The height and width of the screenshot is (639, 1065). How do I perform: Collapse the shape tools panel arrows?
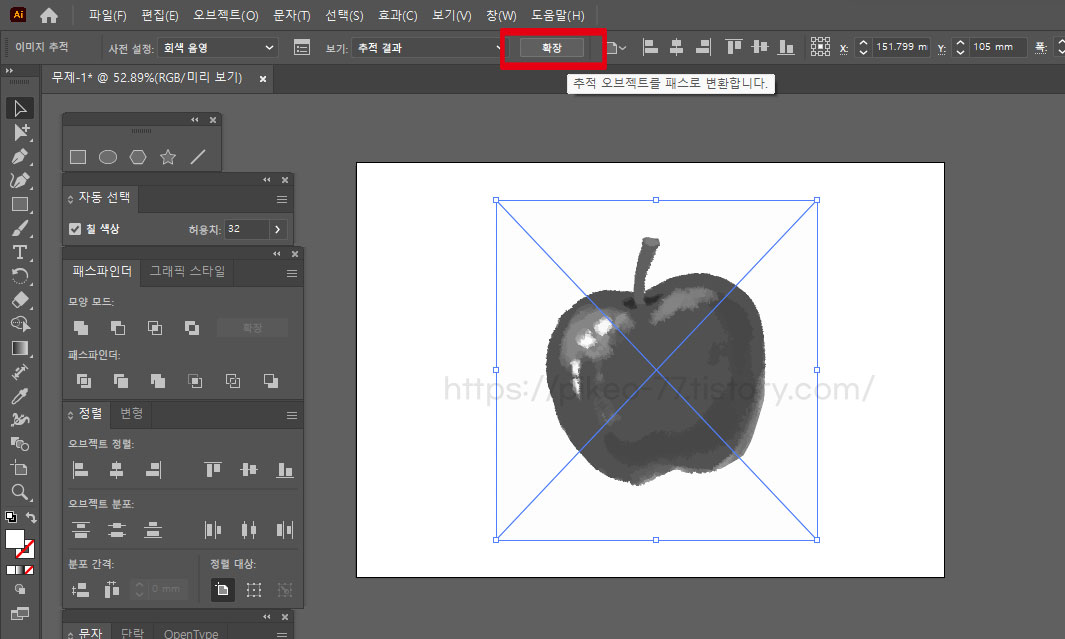195,120
